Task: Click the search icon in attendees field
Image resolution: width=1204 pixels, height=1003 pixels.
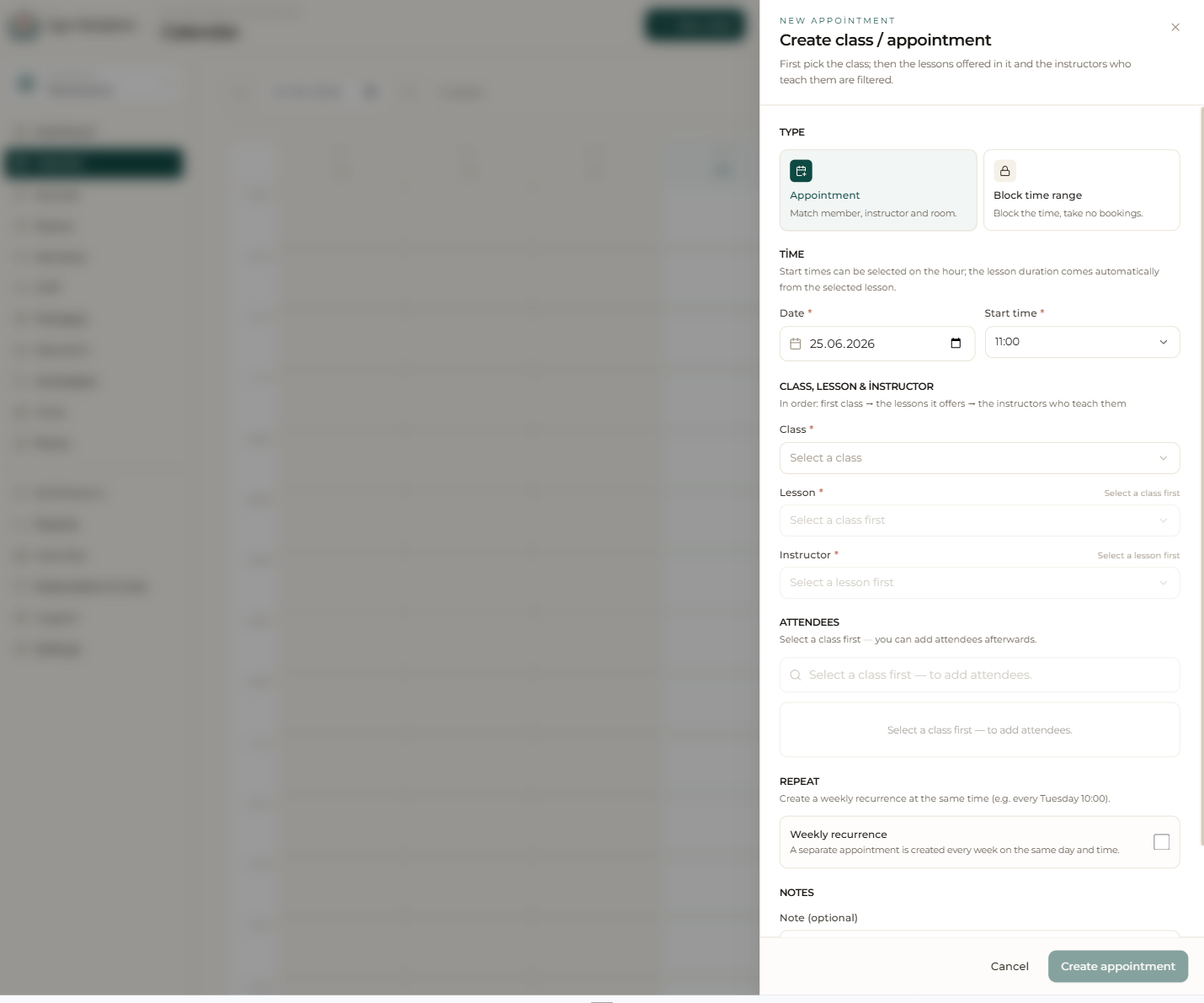Action: (796, 675)
